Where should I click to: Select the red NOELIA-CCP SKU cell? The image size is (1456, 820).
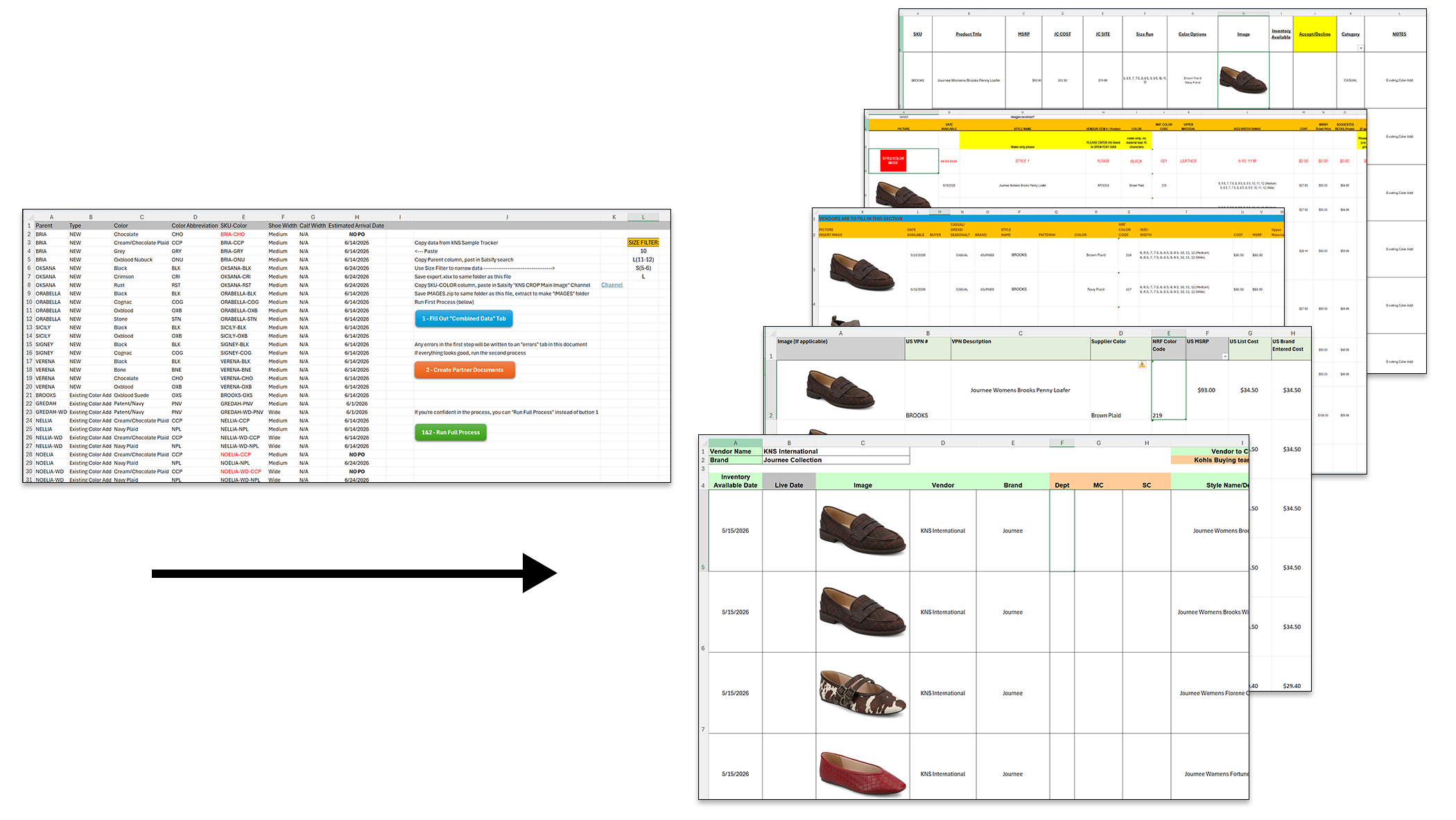click(243, 454)
